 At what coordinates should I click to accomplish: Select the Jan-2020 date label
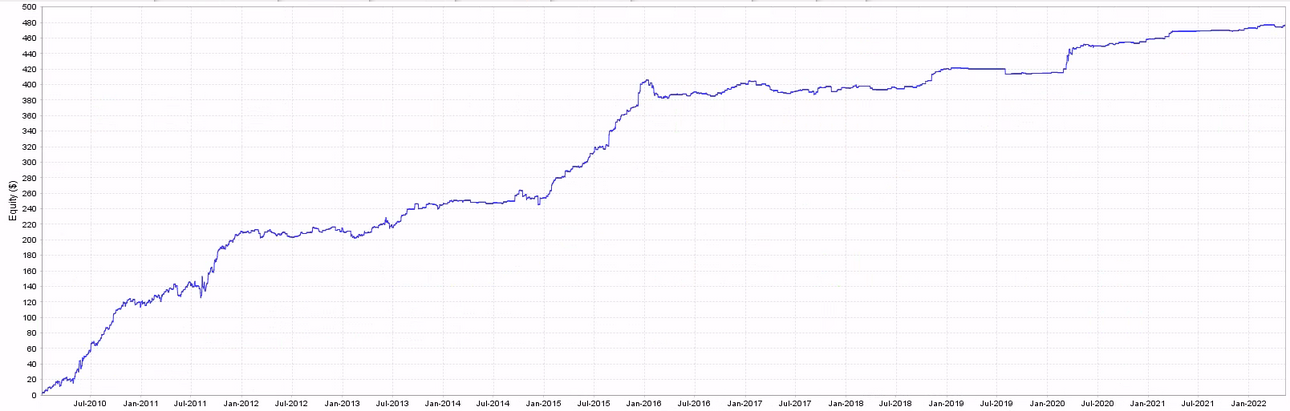1049,404
